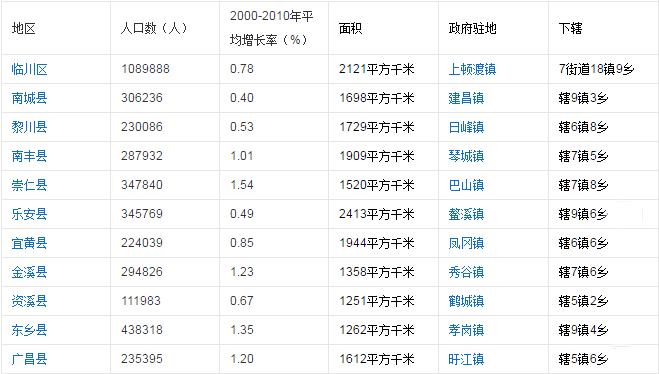This screenshot has height=374, width=659.
Task: Open the 资溪县 county link
Action: (x=29, y=301)
